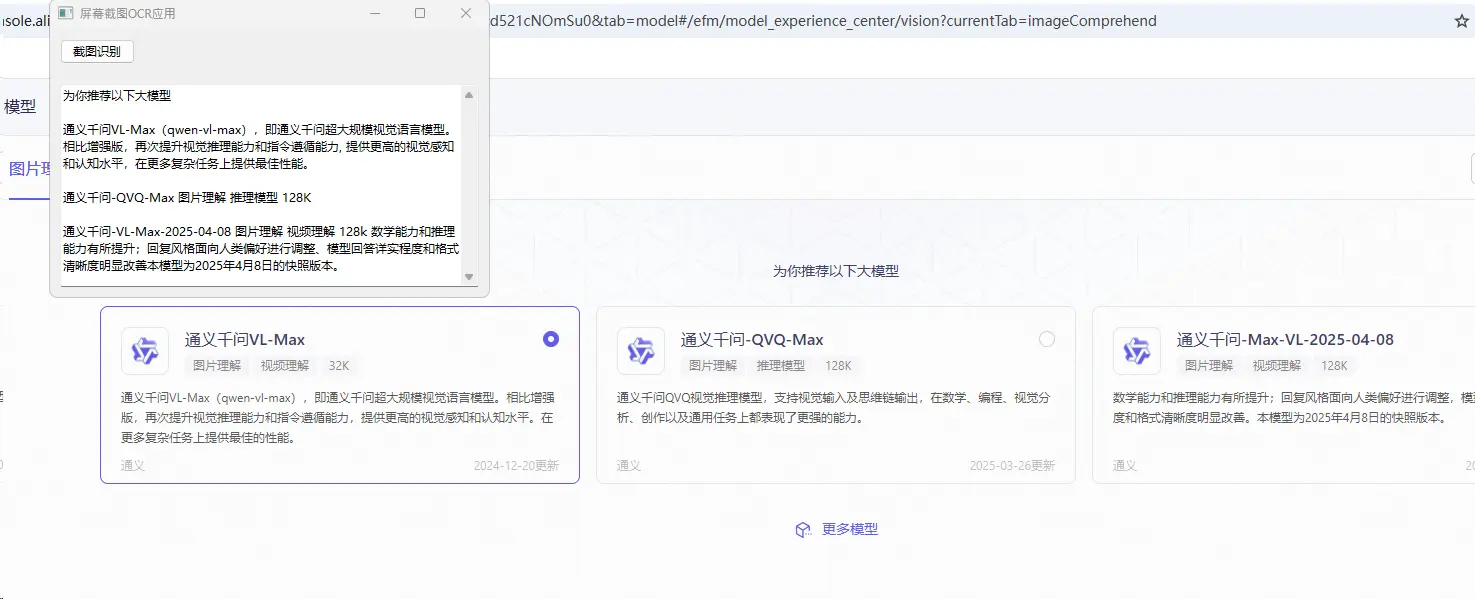Click 视频理解 tag on 通义千问-Max-VL-2025-04-08 card
The height and width of the screenshot is (599, 1475).
click(1277, 366)
